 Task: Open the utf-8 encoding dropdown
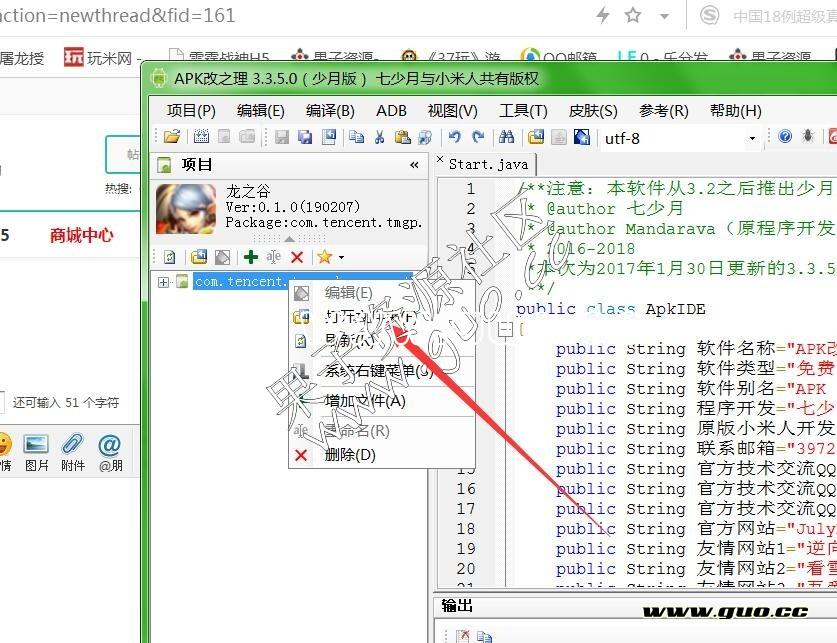tap(752, 138)
